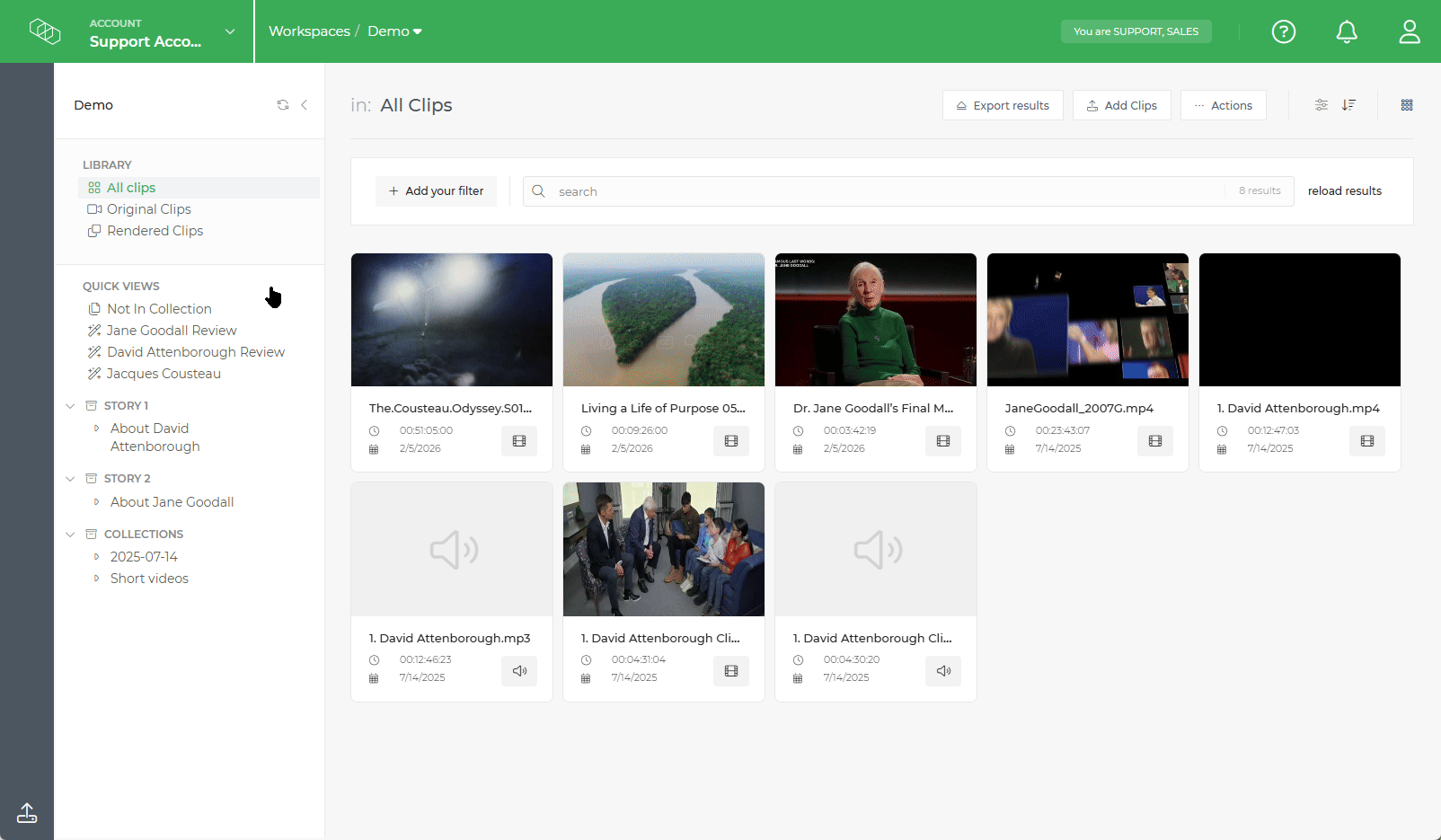Open the Living a Life of Purpose thumbnail
The width and height of the screenshot is (1441, 840).
click(x=663, y=320)
